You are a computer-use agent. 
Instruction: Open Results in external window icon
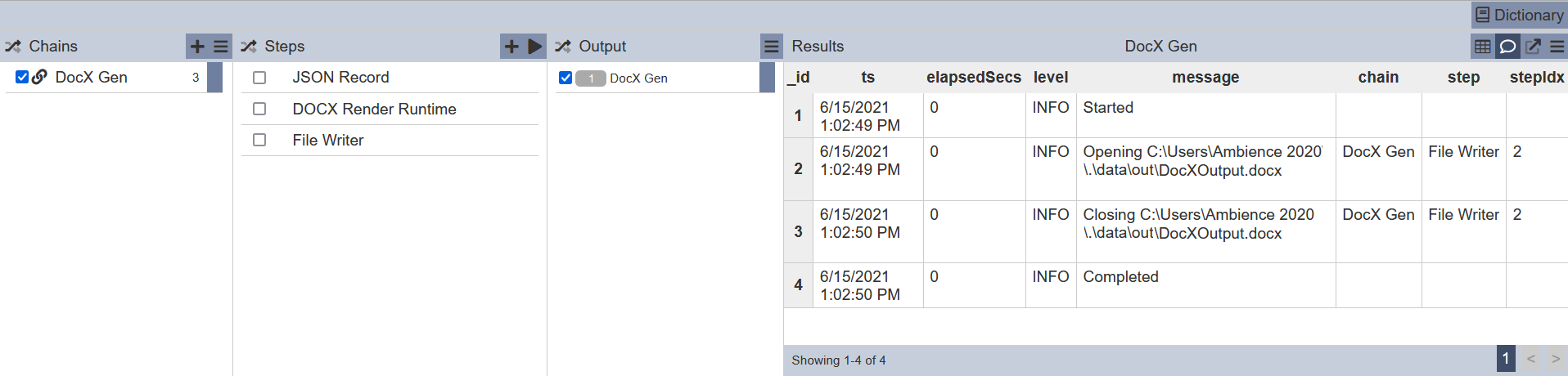(x=1533, y=47)
